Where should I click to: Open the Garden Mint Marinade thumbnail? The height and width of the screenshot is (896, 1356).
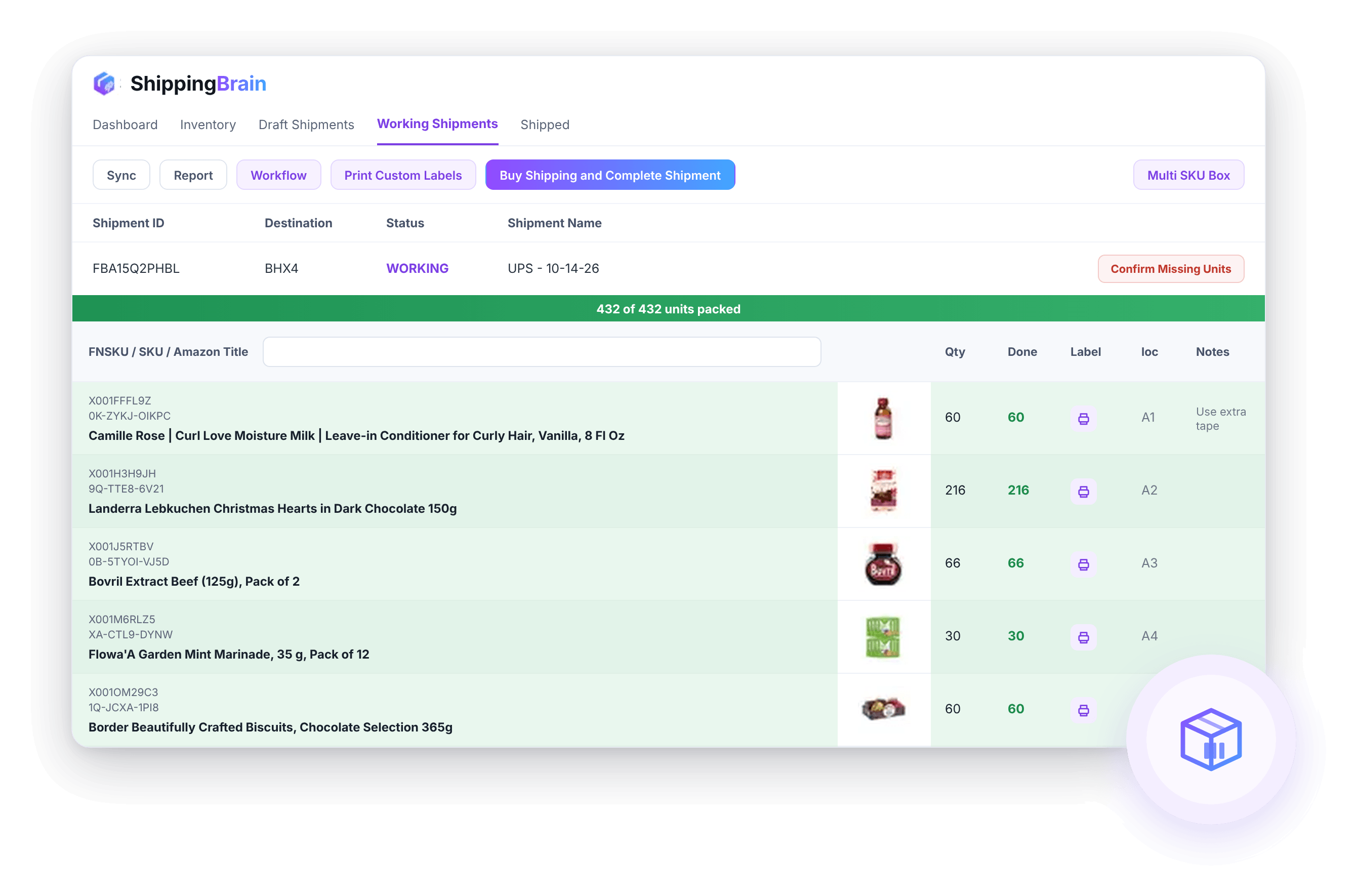pos(883,637)
